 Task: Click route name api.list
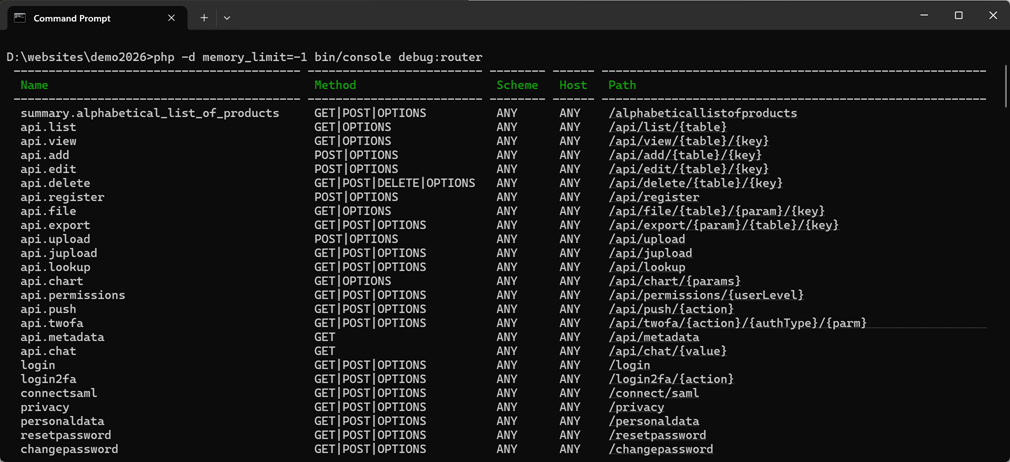(x=48, y=127)
